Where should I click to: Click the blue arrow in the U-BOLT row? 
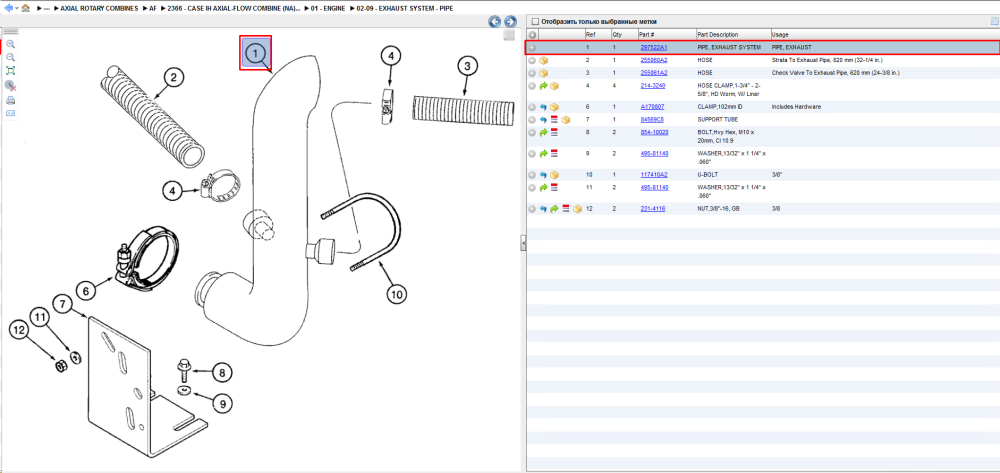(543, 175)
